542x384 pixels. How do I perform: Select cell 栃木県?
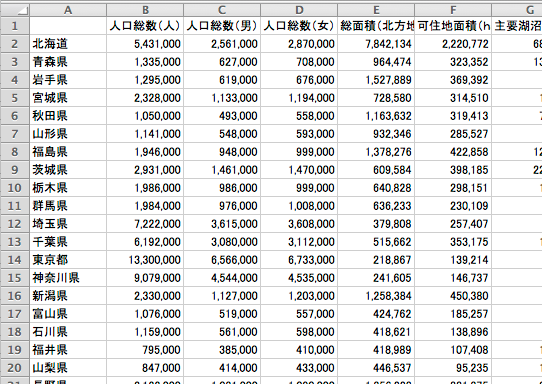(68, 188)
